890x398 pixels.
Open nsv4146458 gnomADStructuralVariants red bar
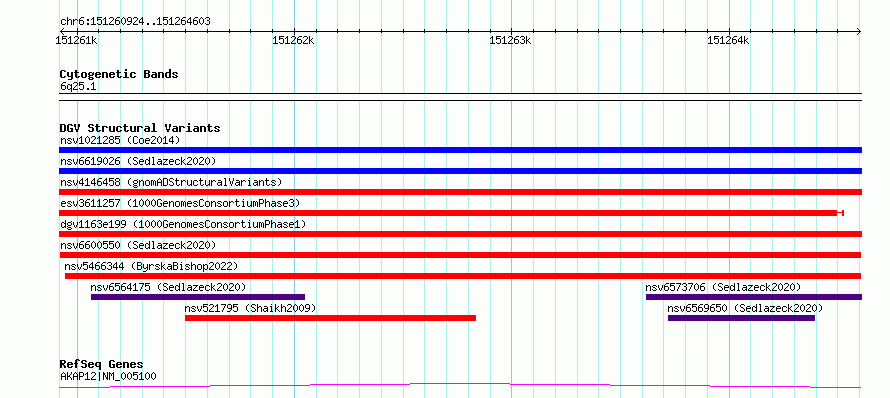tap(460, 192)
